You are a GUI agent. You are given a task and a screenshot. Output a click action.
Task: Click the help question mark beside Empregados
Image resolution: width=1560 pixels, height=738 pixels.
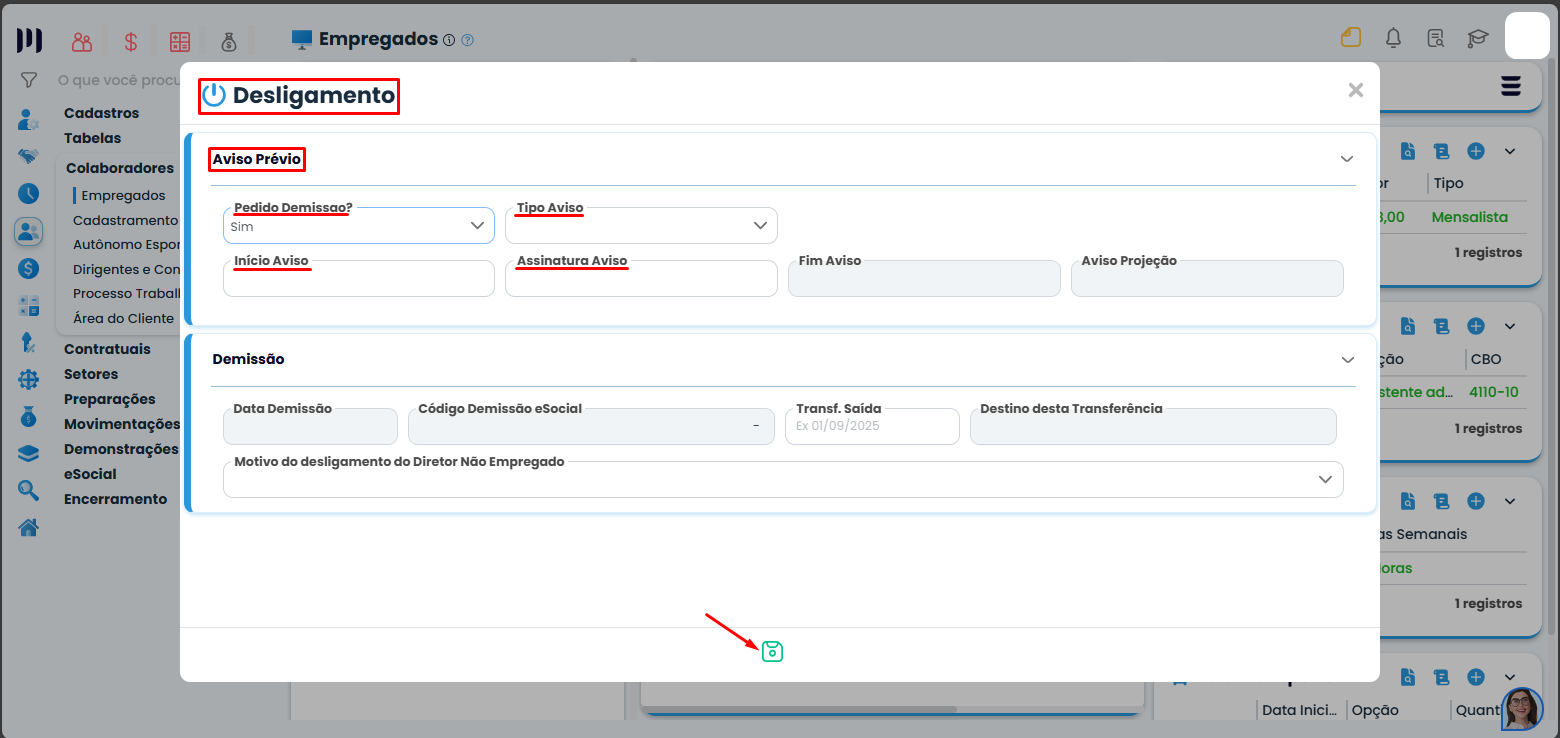click(468, 40)
